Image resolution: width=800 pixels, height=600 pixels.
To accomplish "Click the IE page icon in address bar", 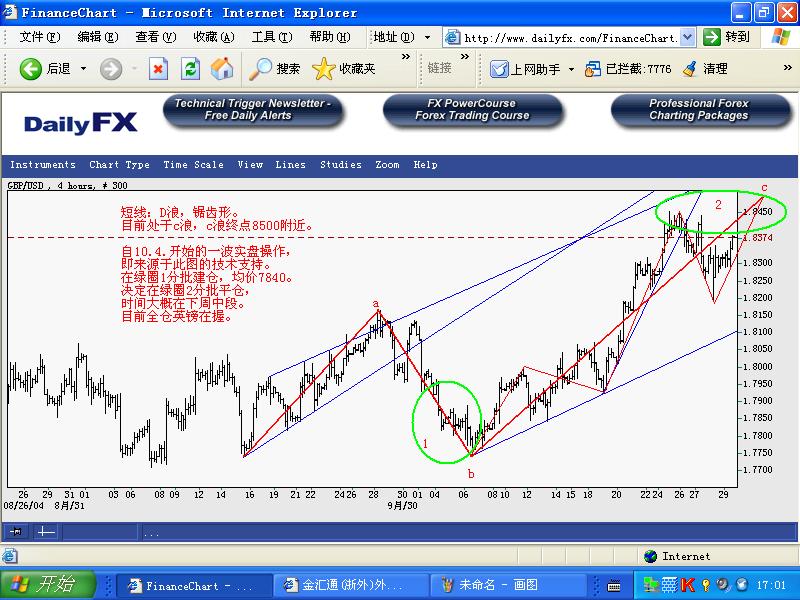I will click(x=452, y=37).
